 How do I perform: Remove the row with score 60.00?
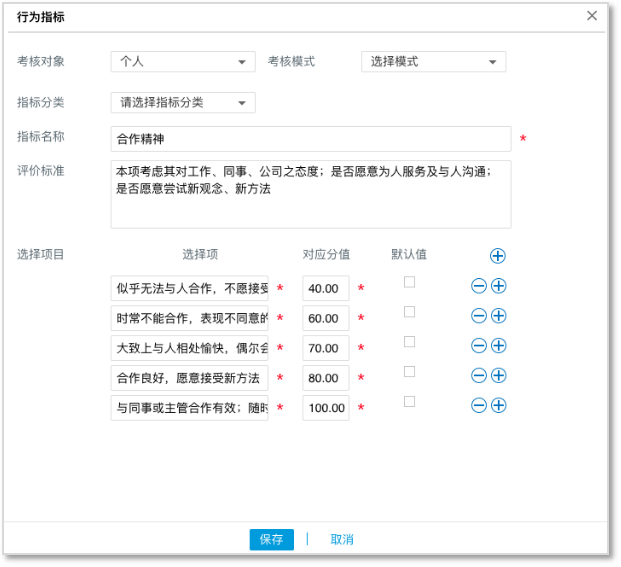[479, 316]
